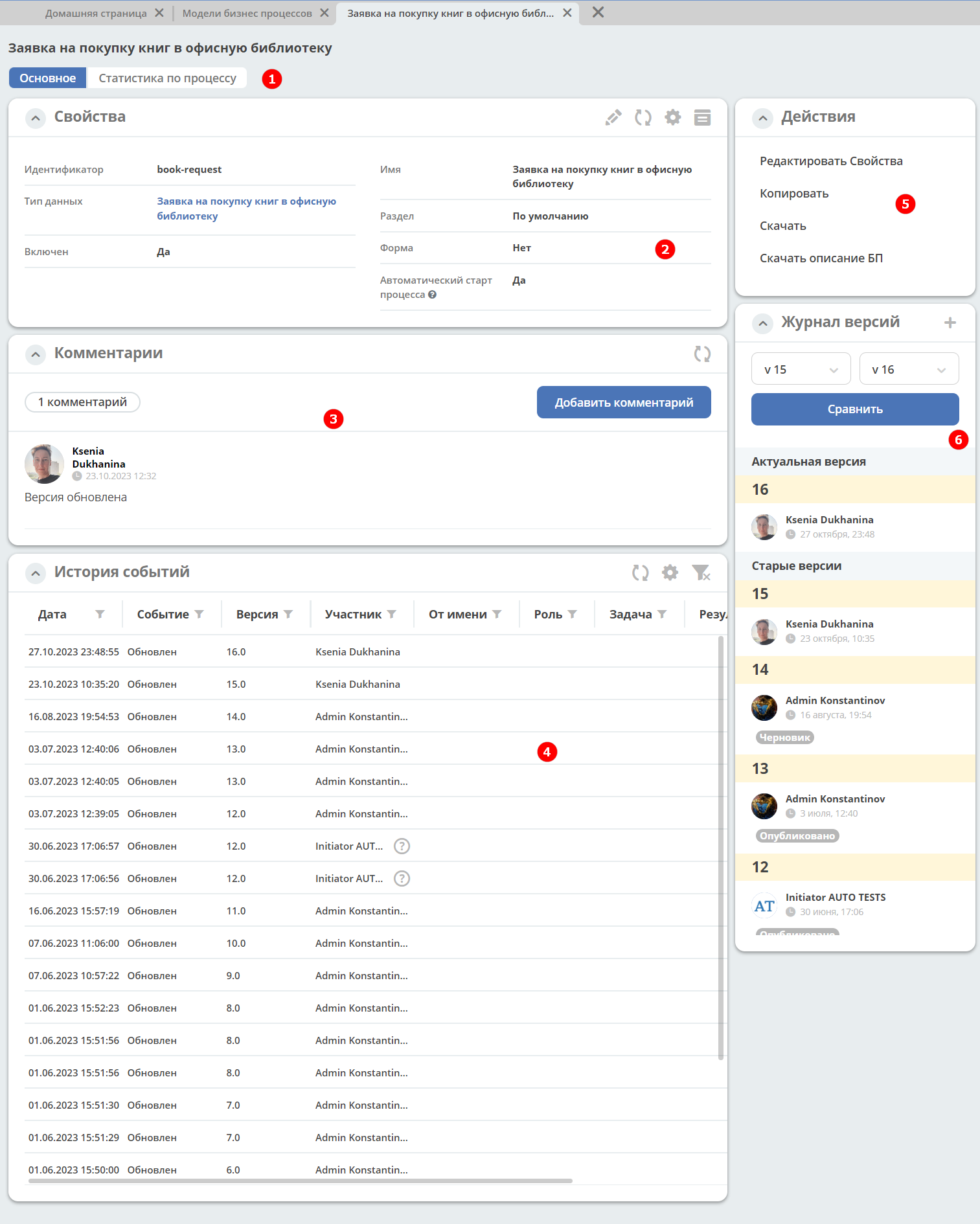Collapse the Комментарии panel
This screenshot has height=1224, width=980.
pos(36,354)
